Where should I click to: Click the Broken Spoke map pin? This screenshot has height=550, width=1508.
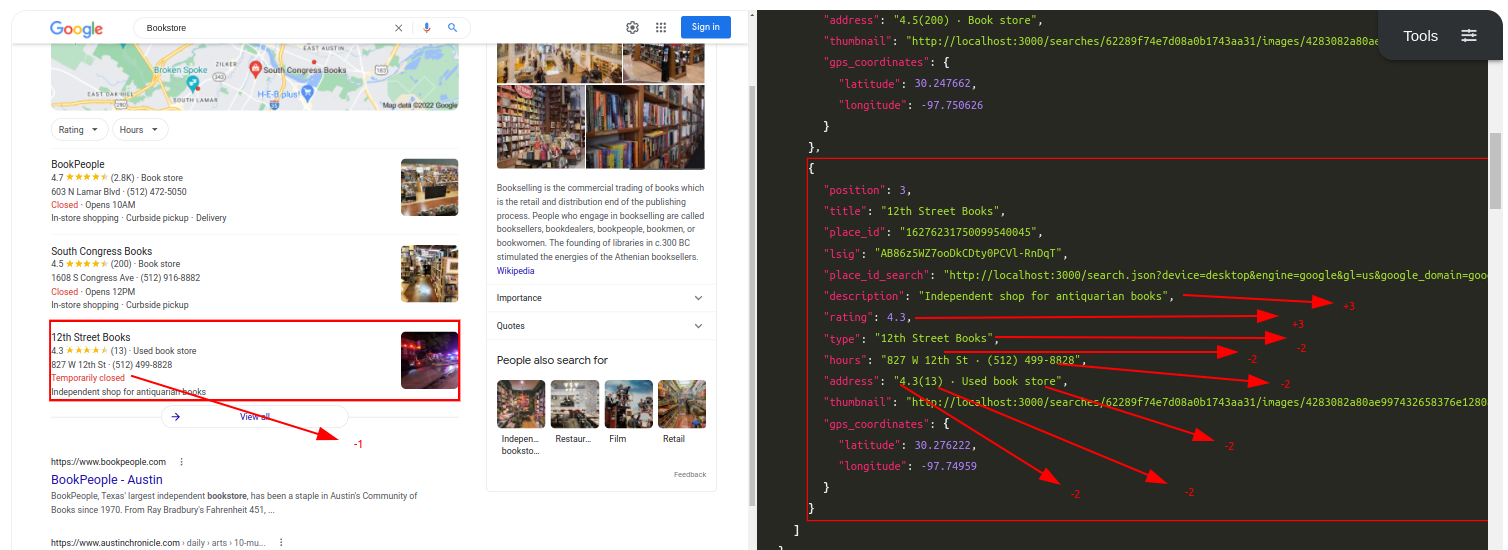pos(192,84)
